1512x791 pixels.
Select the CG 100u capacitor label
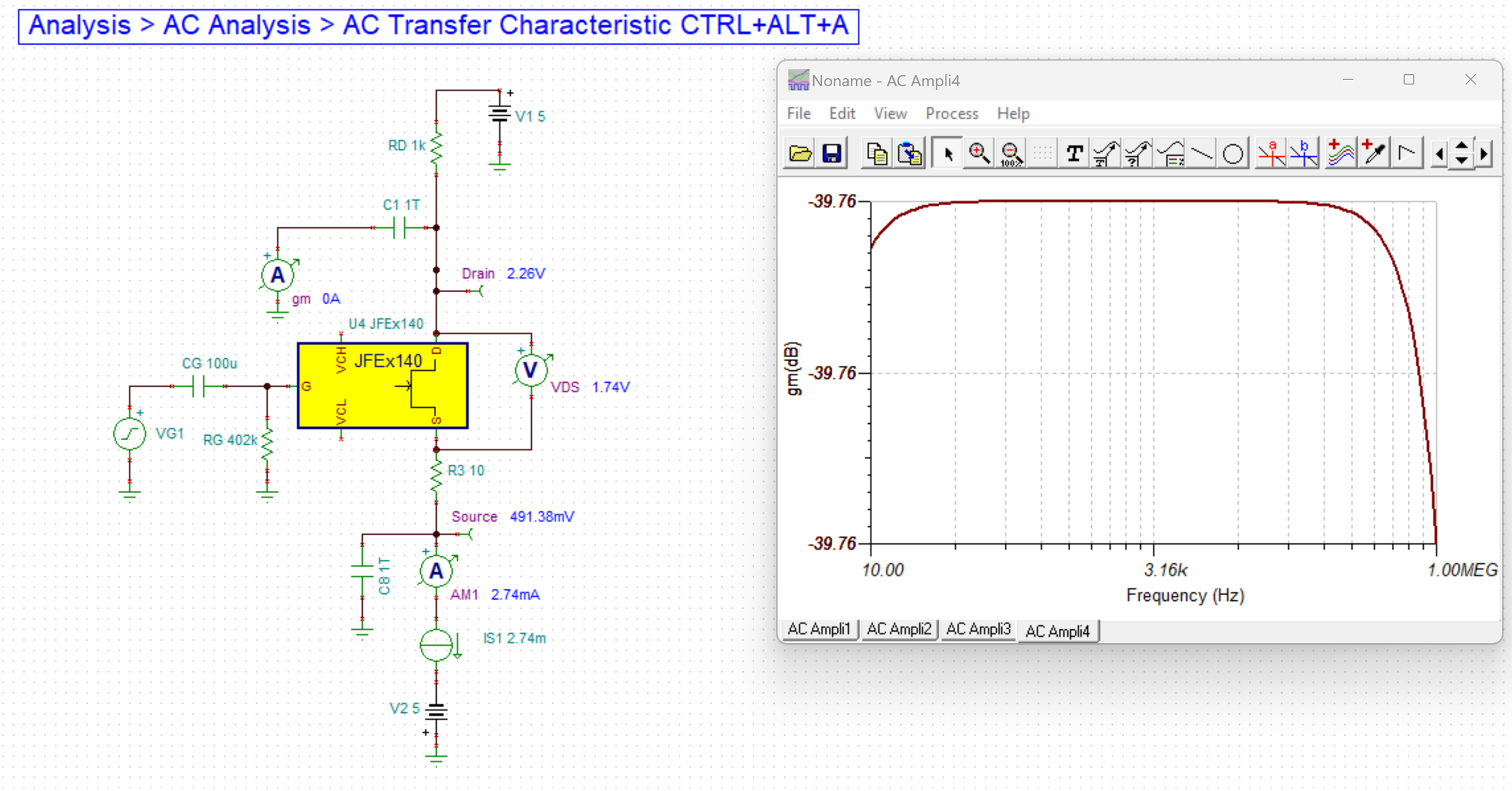209,363
